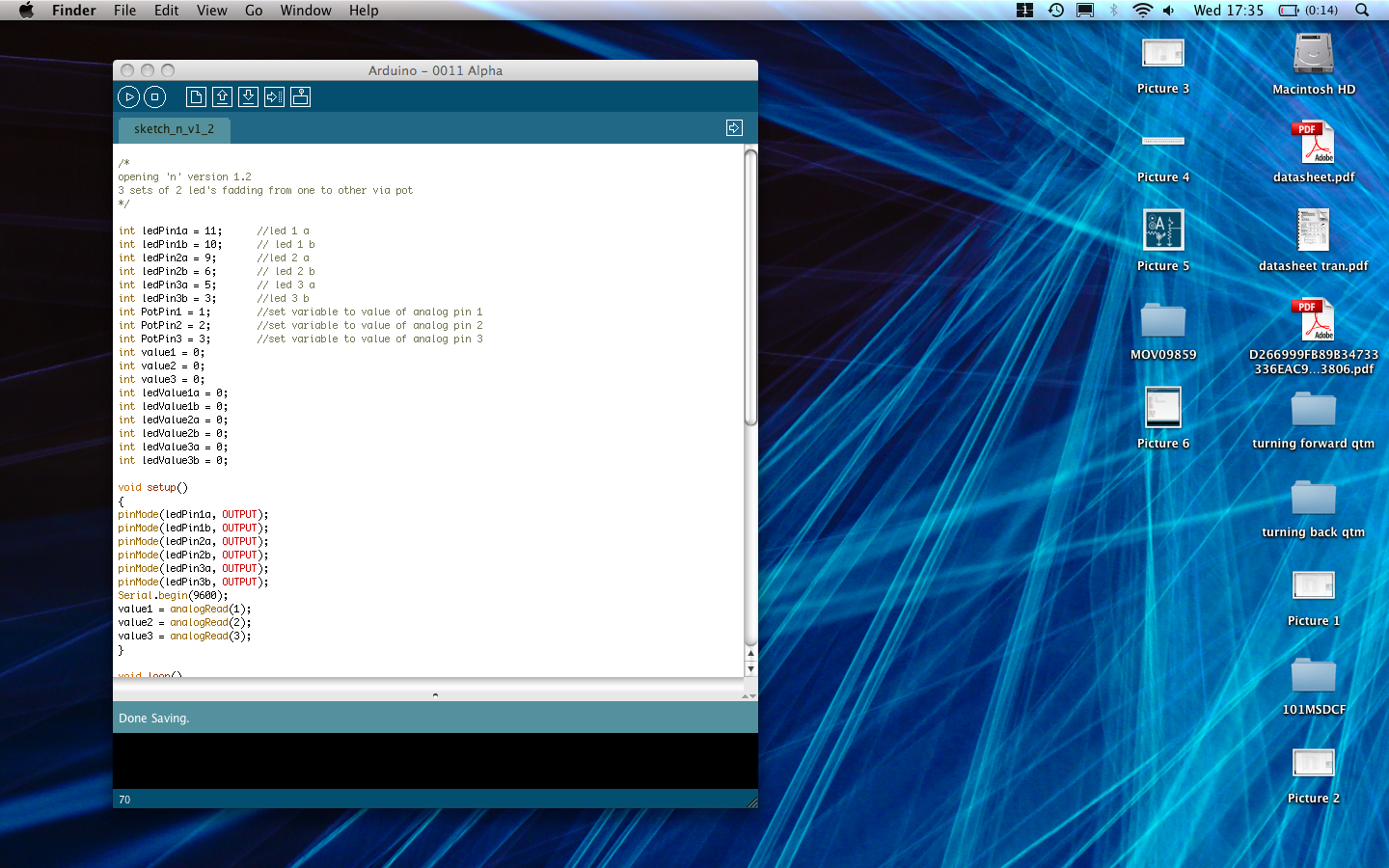Image resolution: width=1389 pixels, height=868 pixels.
Task: Click the black console output area
Action: pyautogui.click(x=435, y=761)
